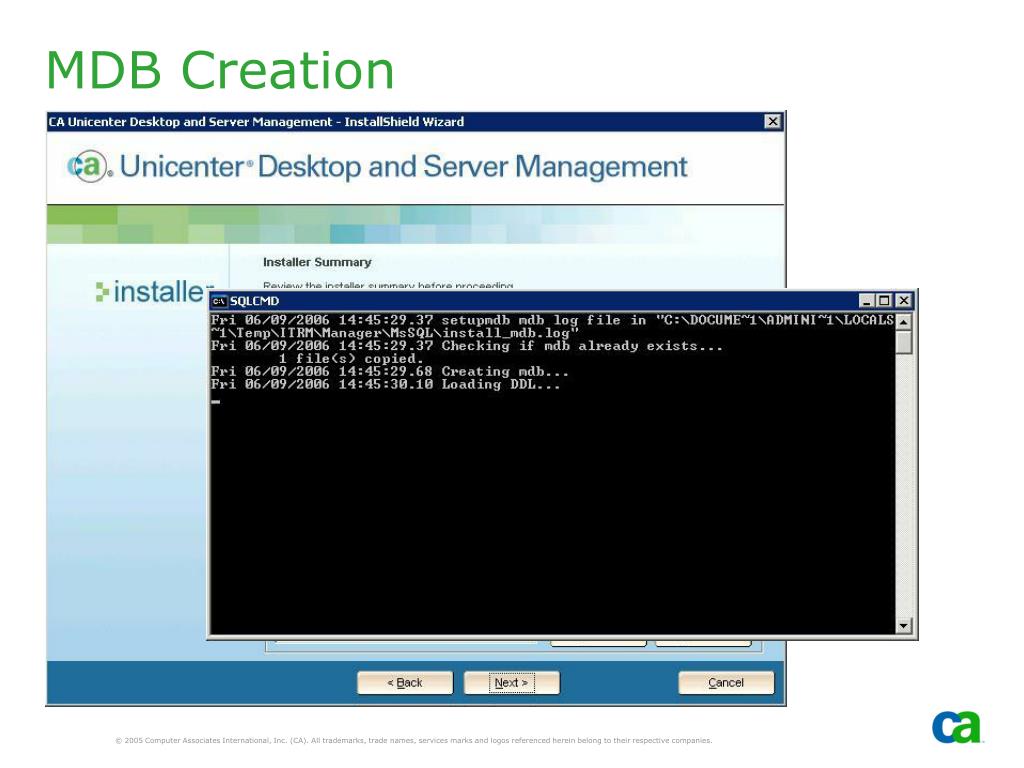Click scroll up arrow in SQLCMD window
1024x768 pixels.
(x=903, y=322)
